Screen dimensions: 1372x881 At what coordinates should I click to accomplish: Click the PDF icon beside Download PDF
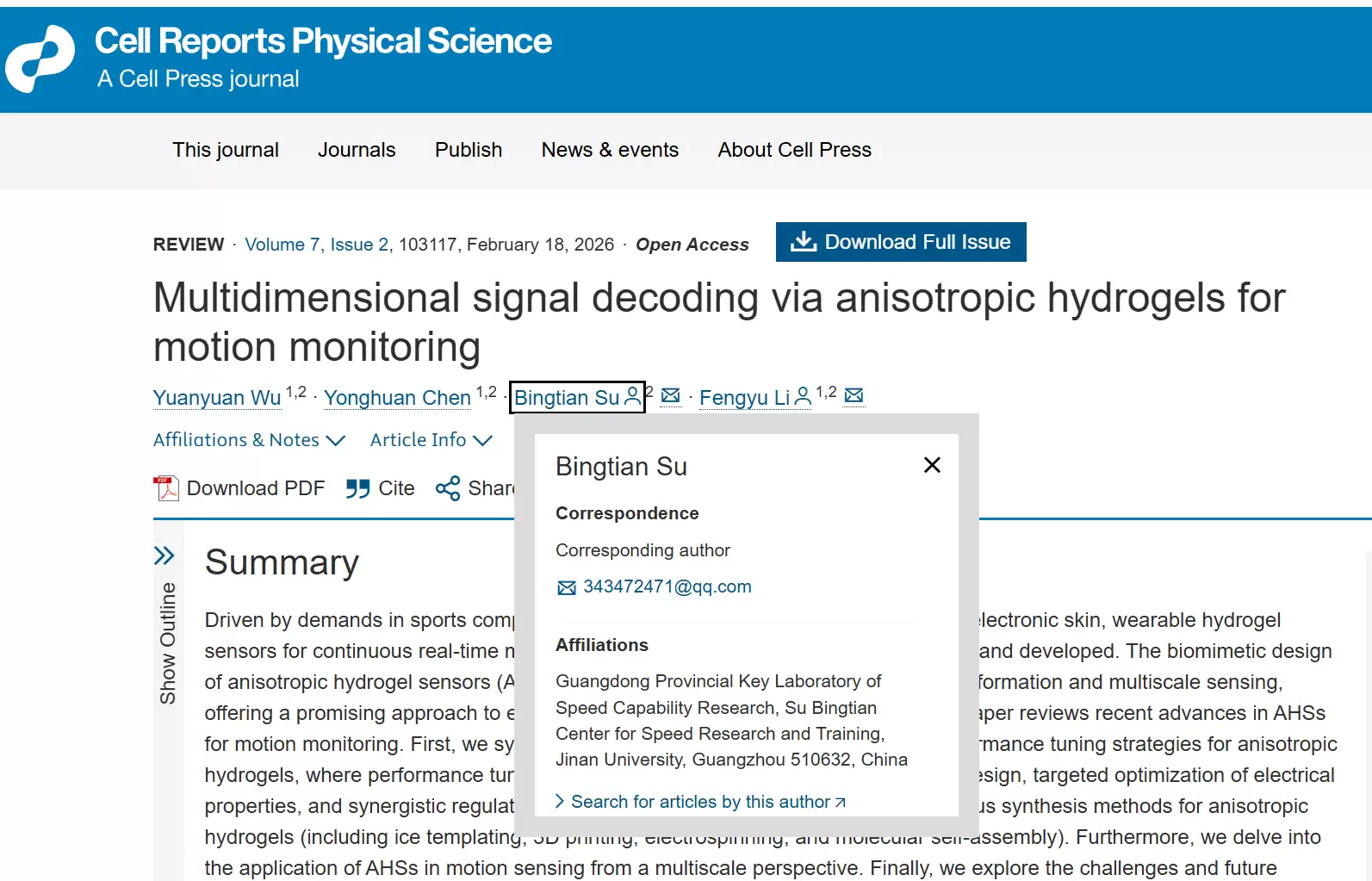(x=165, y=488)
